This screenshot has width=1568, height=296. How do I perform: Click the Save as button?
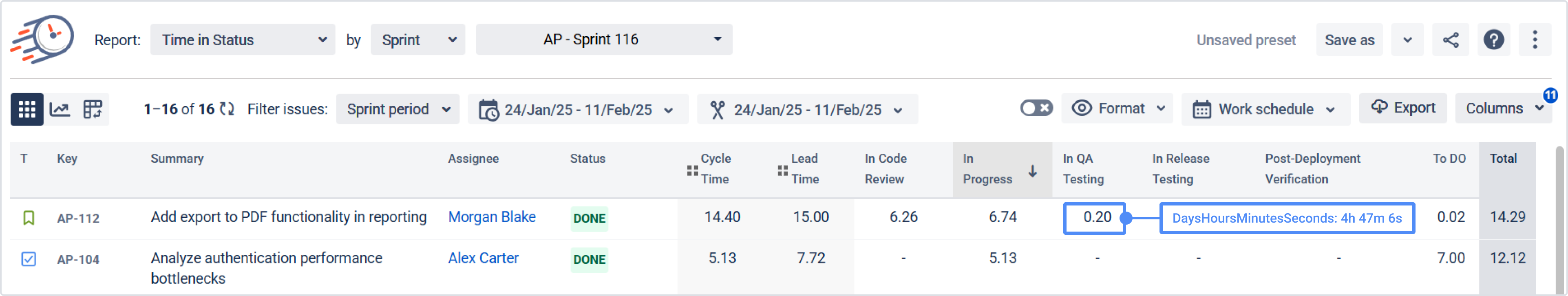pos(1349,40)
